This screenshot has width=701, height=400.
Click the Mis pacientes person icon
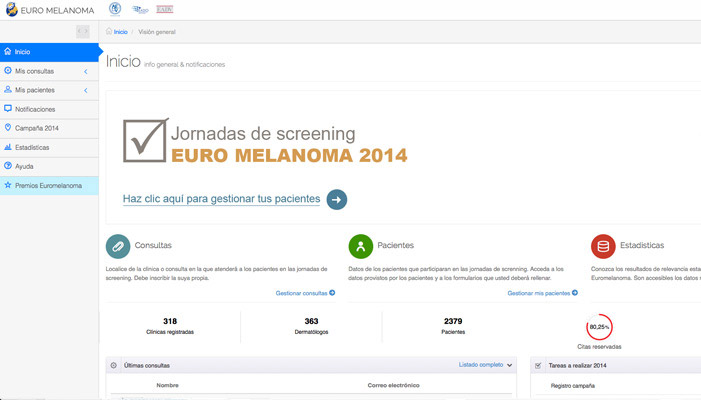click(8, 89)
